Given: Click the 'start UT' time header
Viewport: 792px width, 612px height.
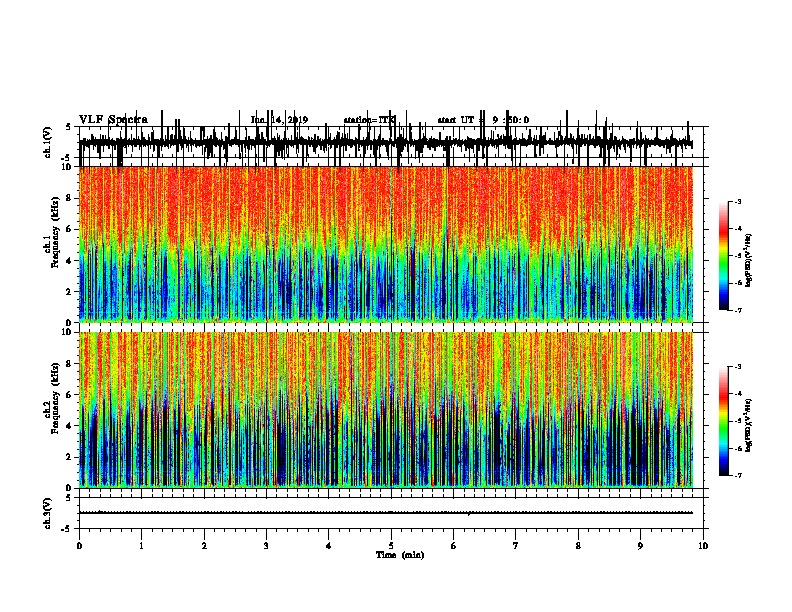Looking at the screenshot, I should 483,120.
